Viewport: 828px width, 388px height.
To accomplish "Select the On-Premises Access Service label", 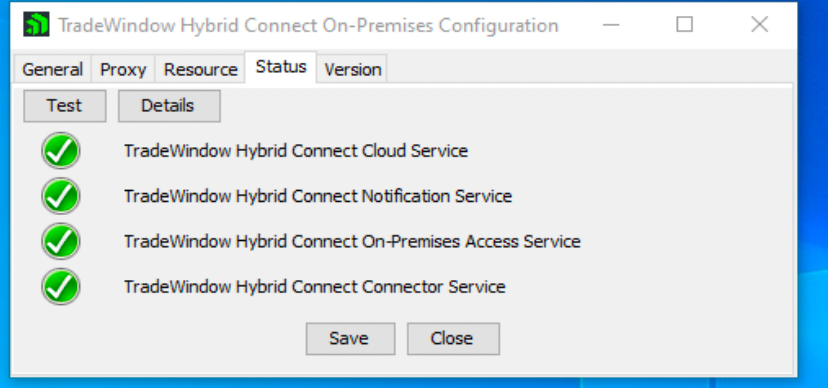I will pos(353,242).
